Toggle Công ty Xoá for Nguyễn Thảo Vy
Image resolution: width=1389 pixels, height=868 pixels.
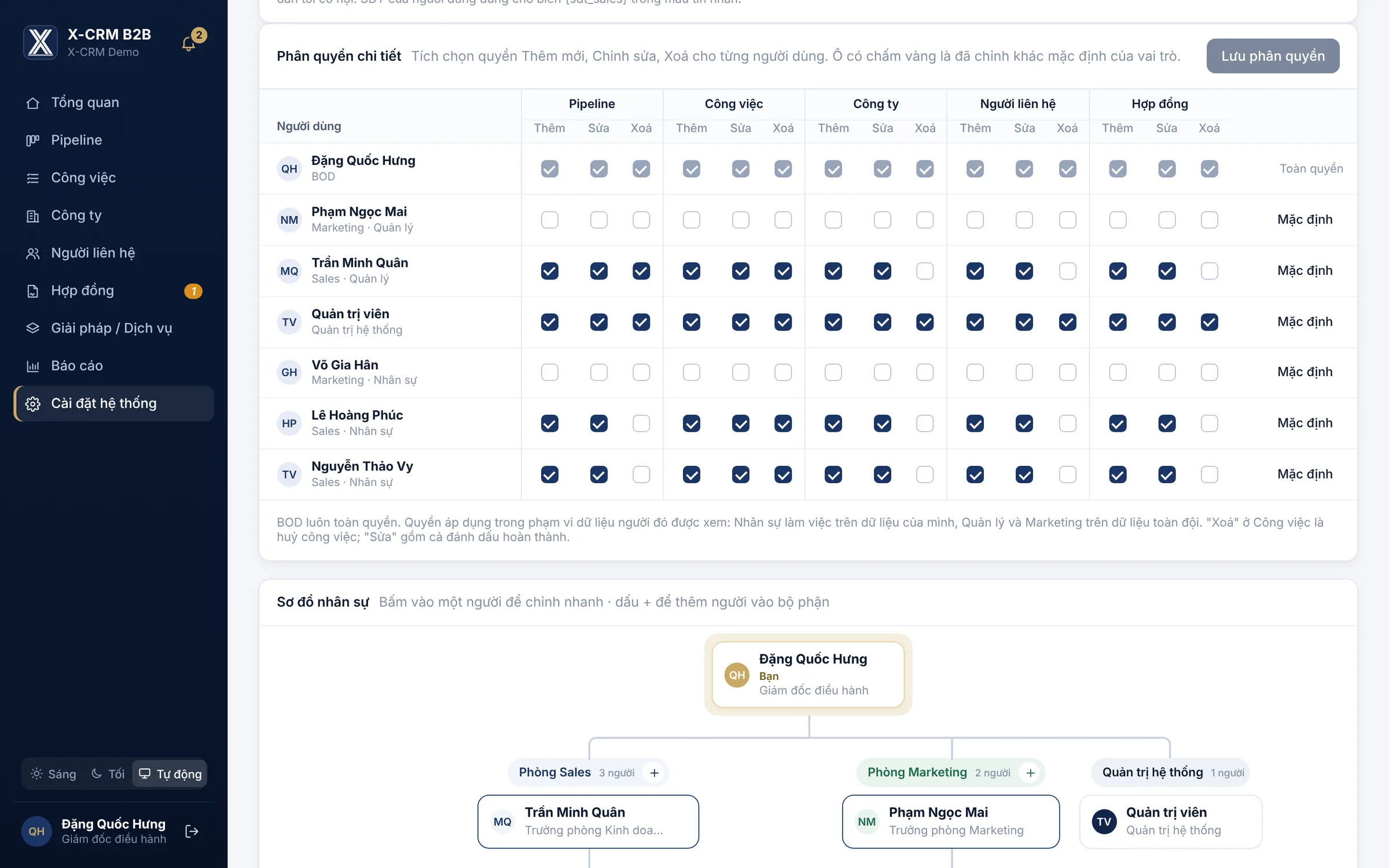(925, 475)
